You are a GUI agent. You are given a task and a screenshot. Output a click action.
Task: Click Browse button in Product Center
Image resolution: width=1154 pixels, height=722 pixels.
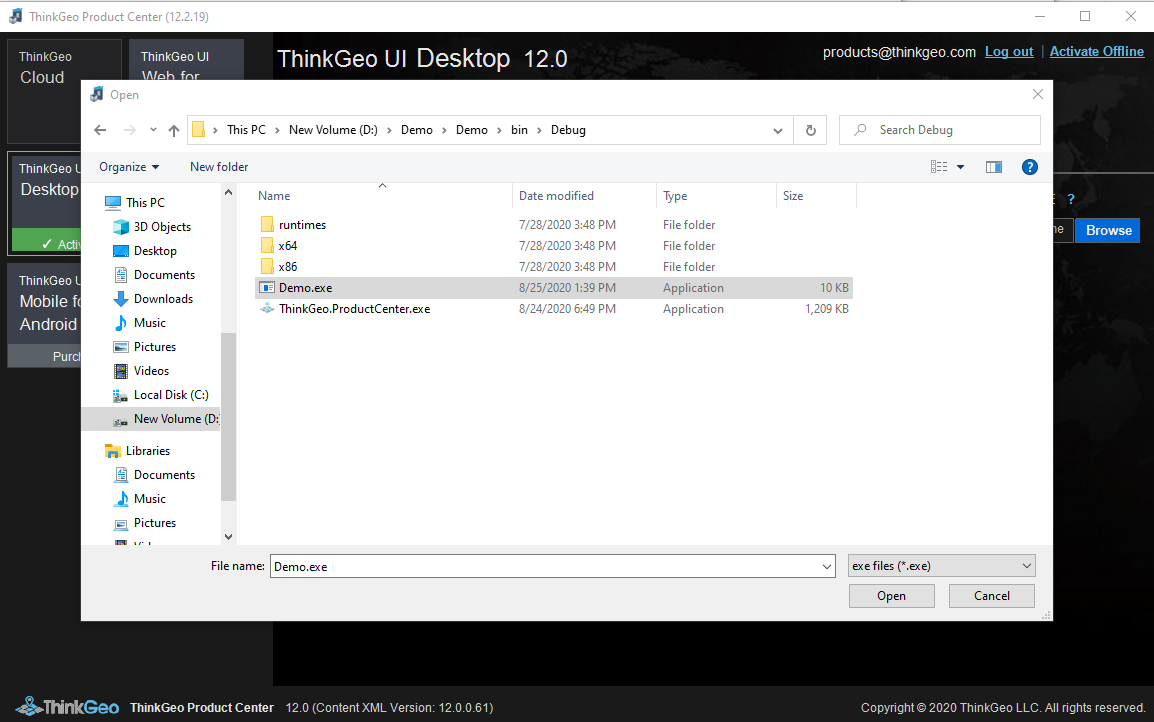pyautogui.click(x=1108, y=230)
